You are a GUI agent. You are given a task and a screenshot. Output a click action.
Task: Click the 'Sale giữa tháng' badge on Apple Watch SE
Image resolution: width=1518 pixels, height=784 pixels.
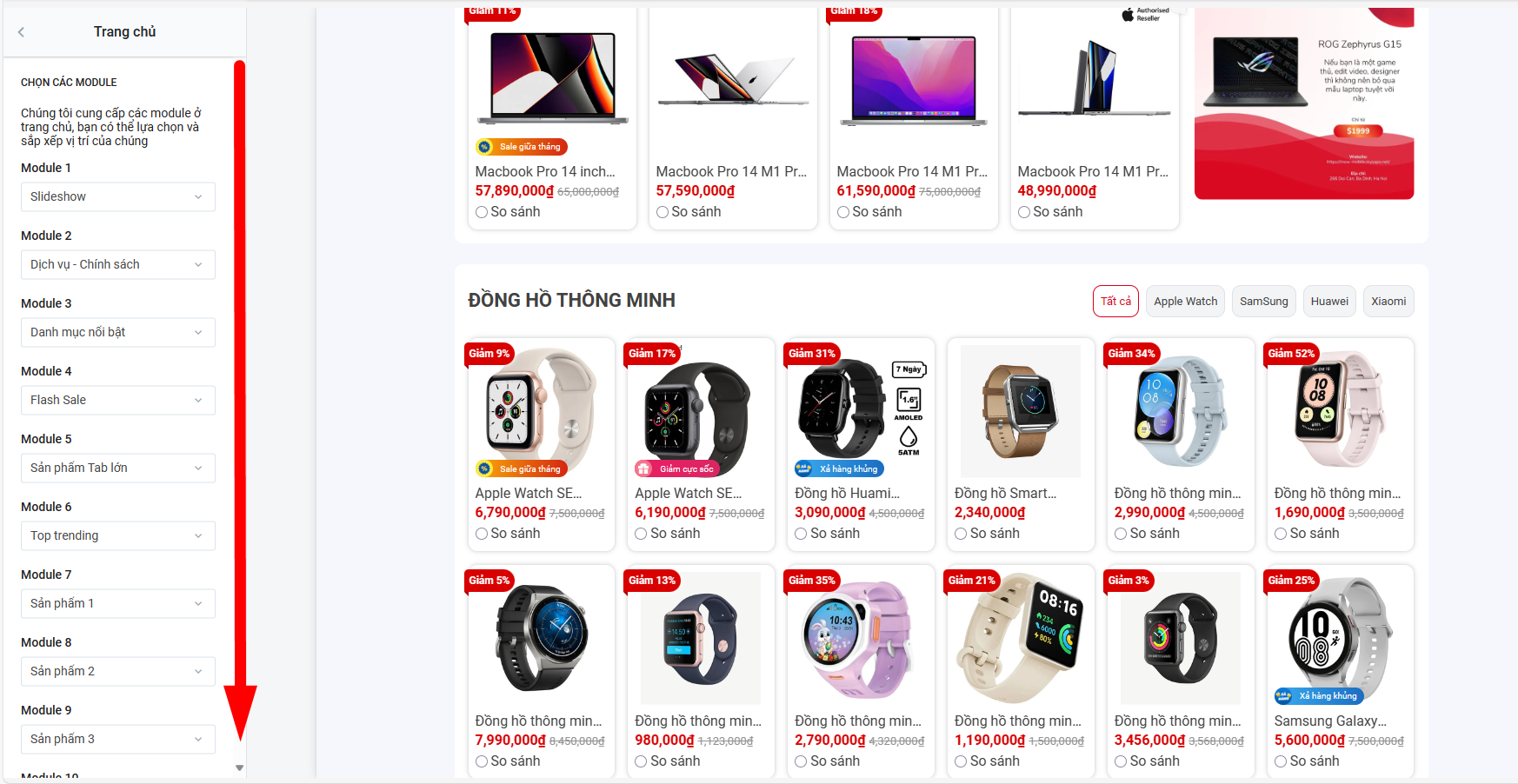pos(522,468)
